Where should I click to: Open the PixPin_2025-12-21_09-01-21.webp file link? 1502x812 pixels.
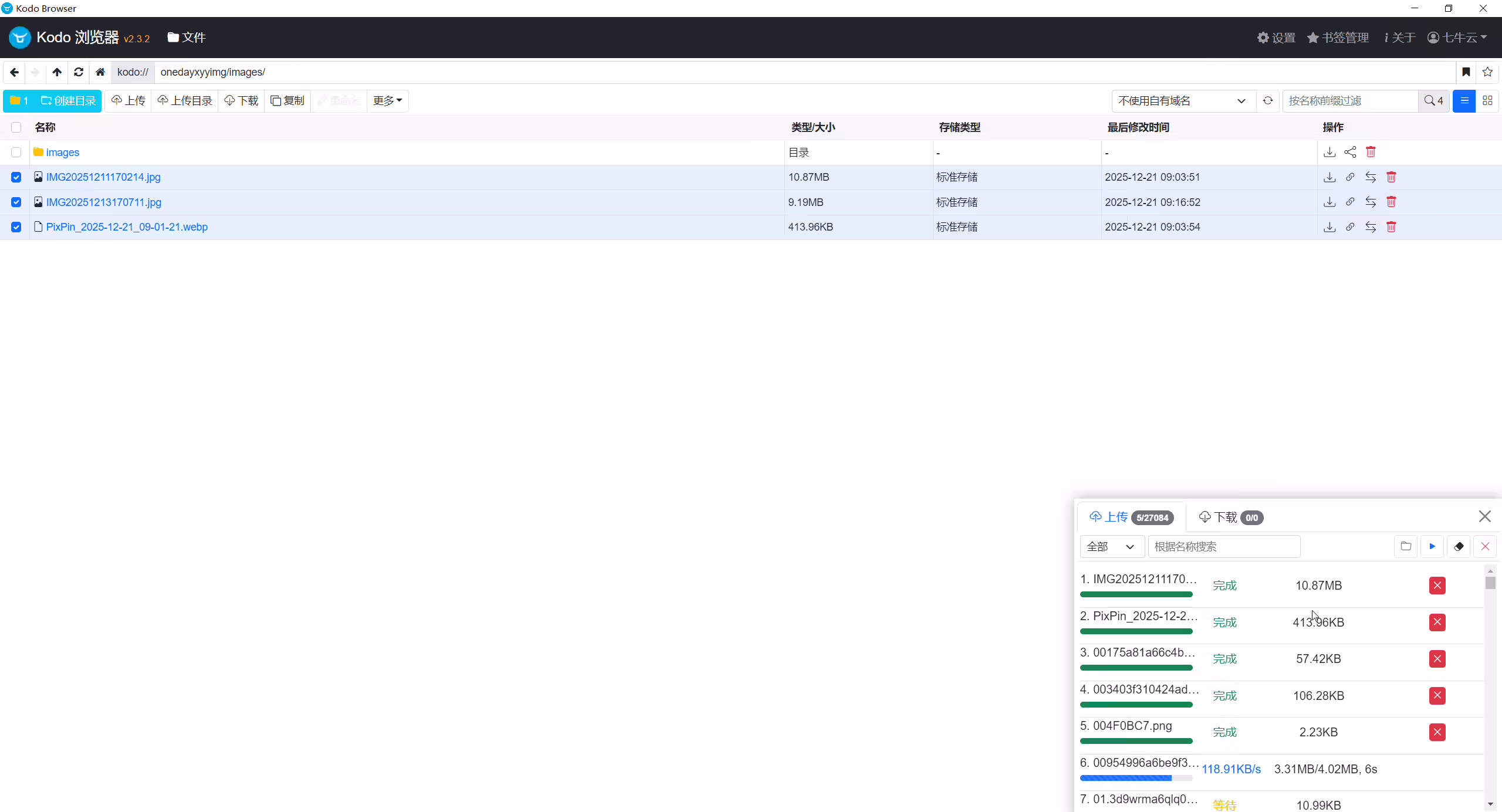(x=127, y=227)
